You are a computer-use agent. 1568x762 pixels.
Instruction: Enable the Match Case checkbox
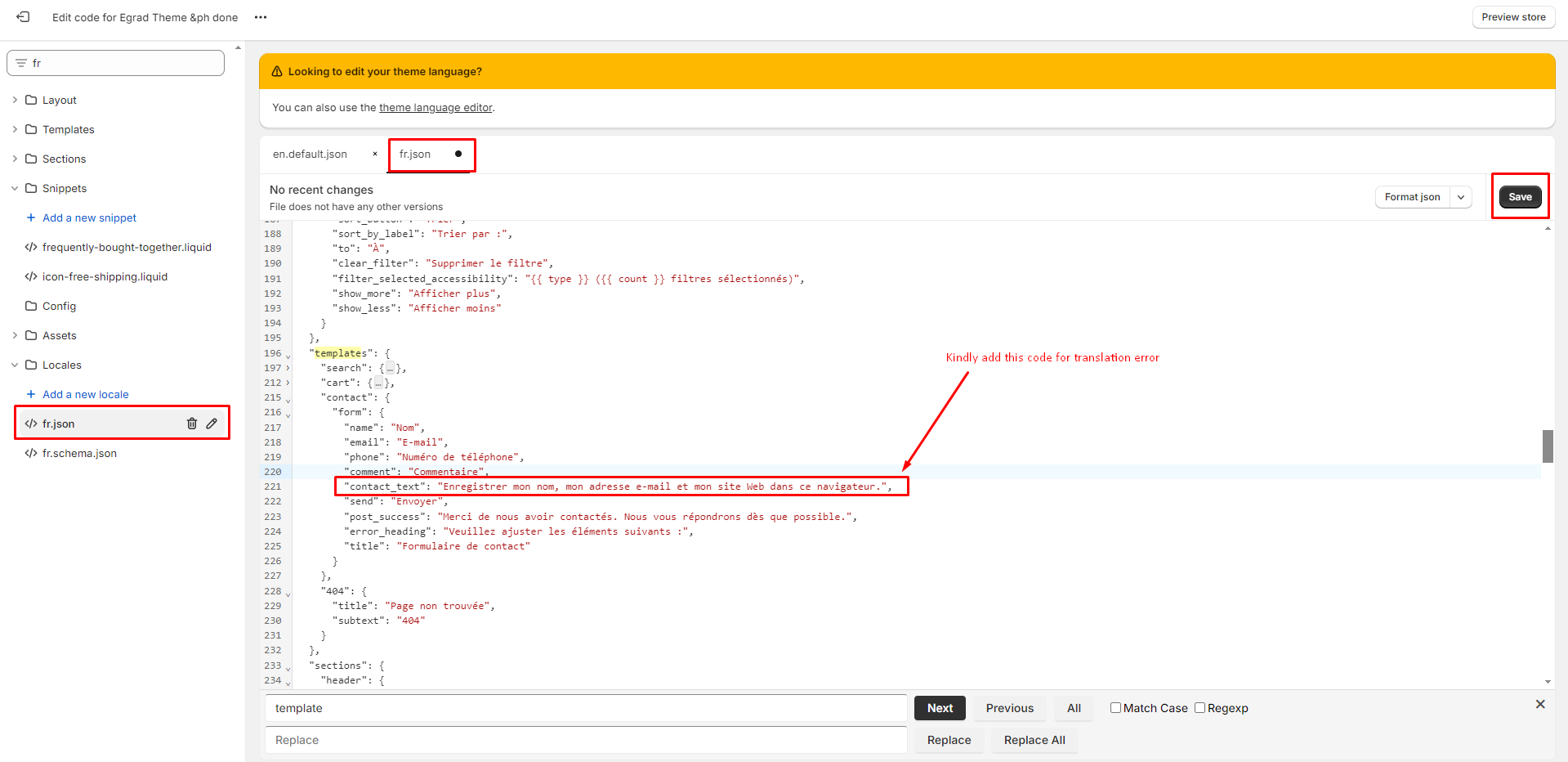click(x=1115, y=707)
